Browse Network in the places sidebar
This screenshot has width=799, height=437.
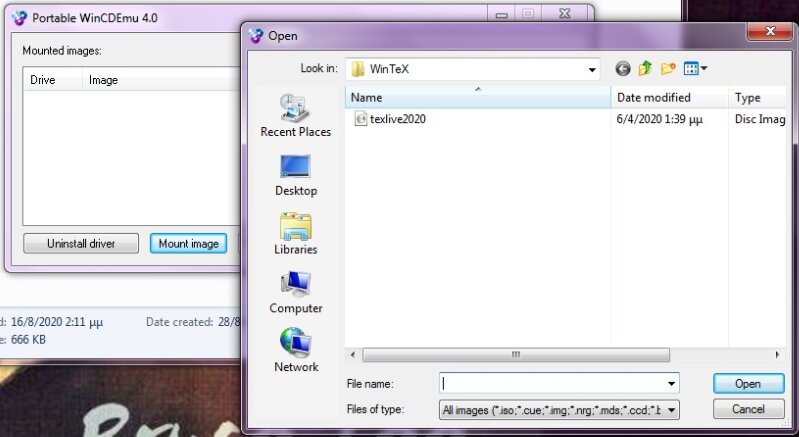(x=296, y=351)
